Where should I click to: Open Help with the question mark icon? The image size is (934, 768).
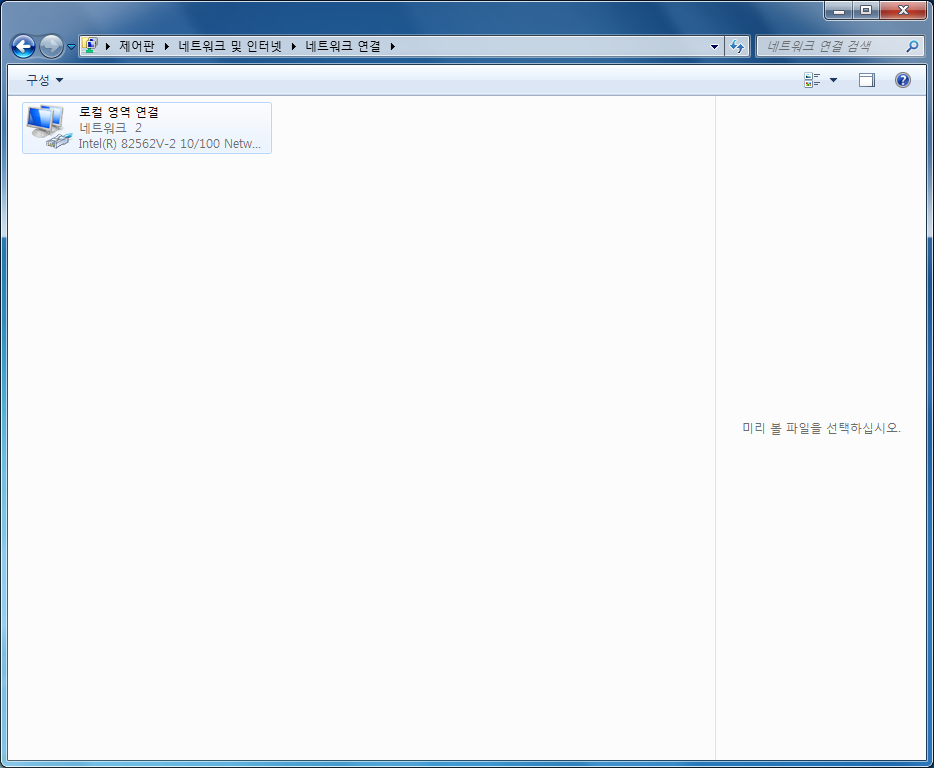pos(902,80)
